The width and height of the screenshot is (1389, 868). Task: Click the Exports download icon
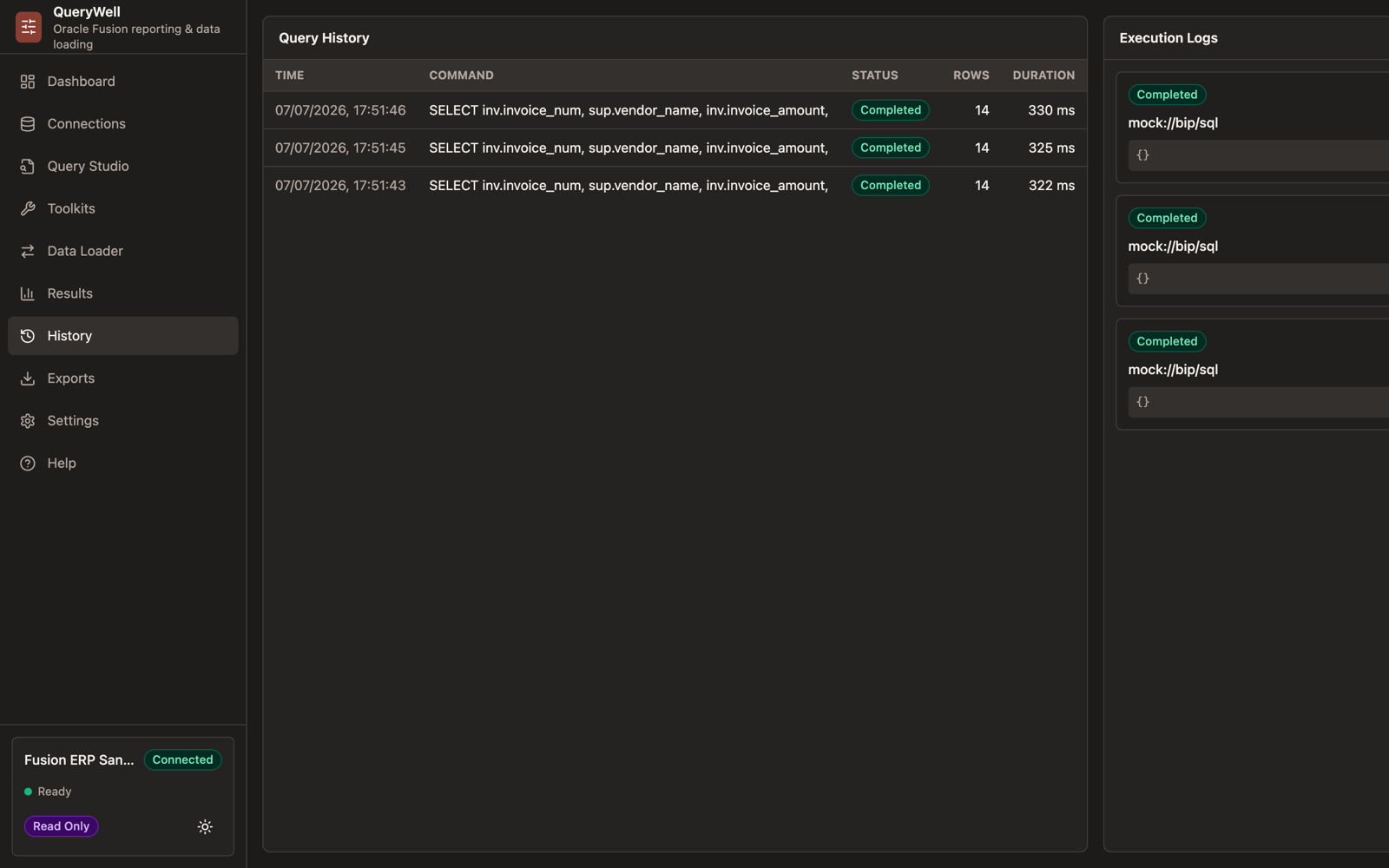coord(28,378)
